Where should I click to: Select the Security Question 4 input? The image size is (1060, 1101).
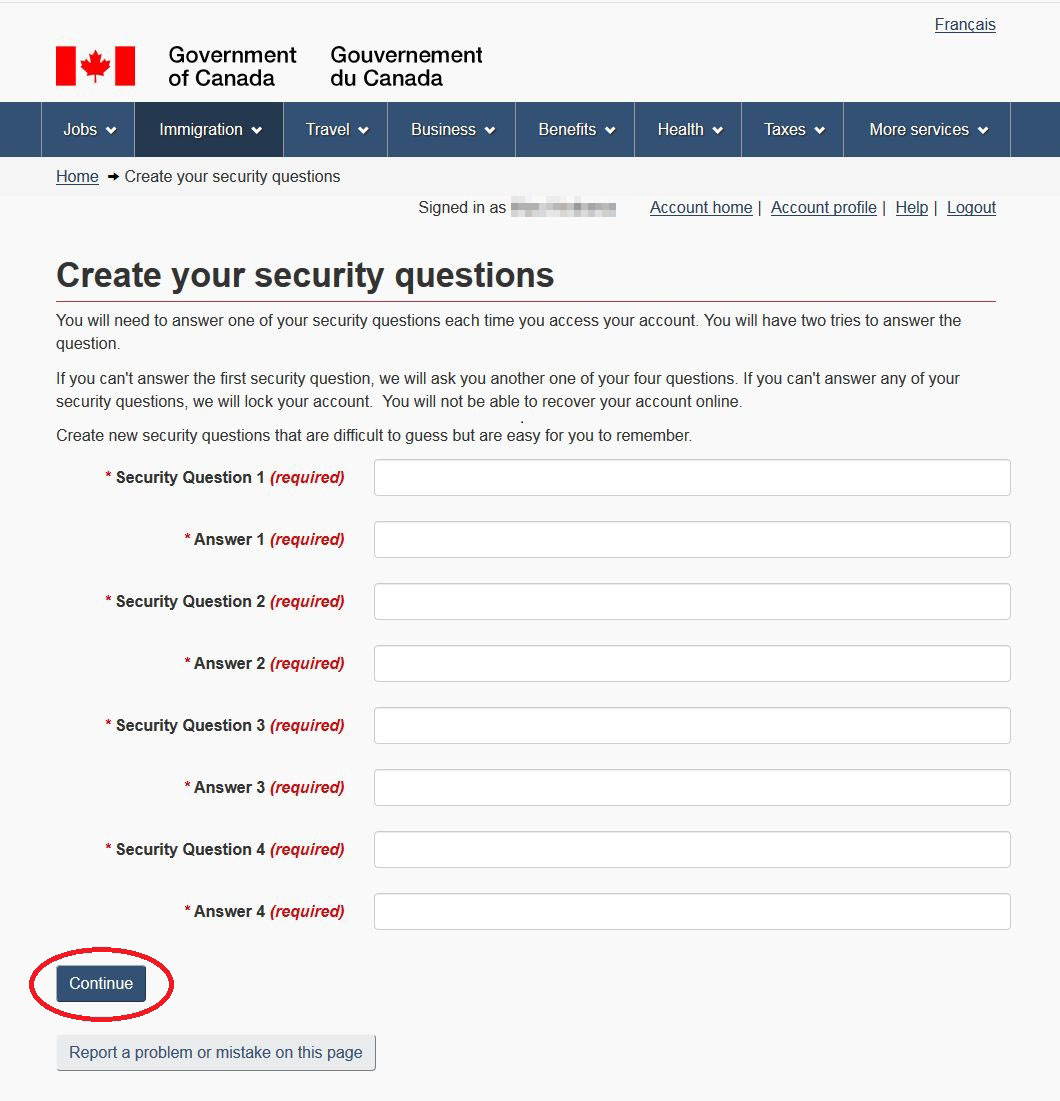click(692, 850)
